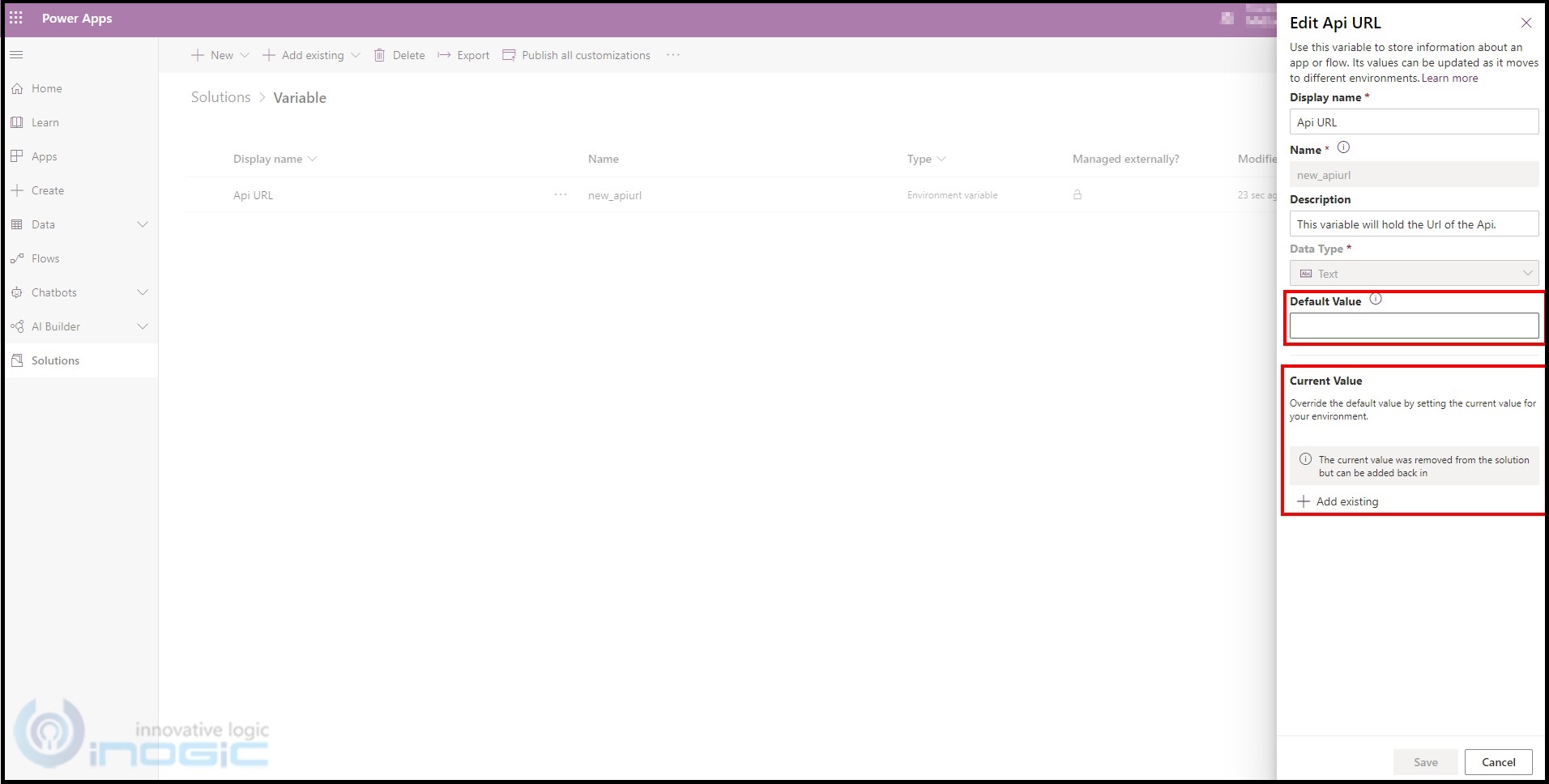
Task: Click the info icon beside Default Value
Action: click(1376, 300)
